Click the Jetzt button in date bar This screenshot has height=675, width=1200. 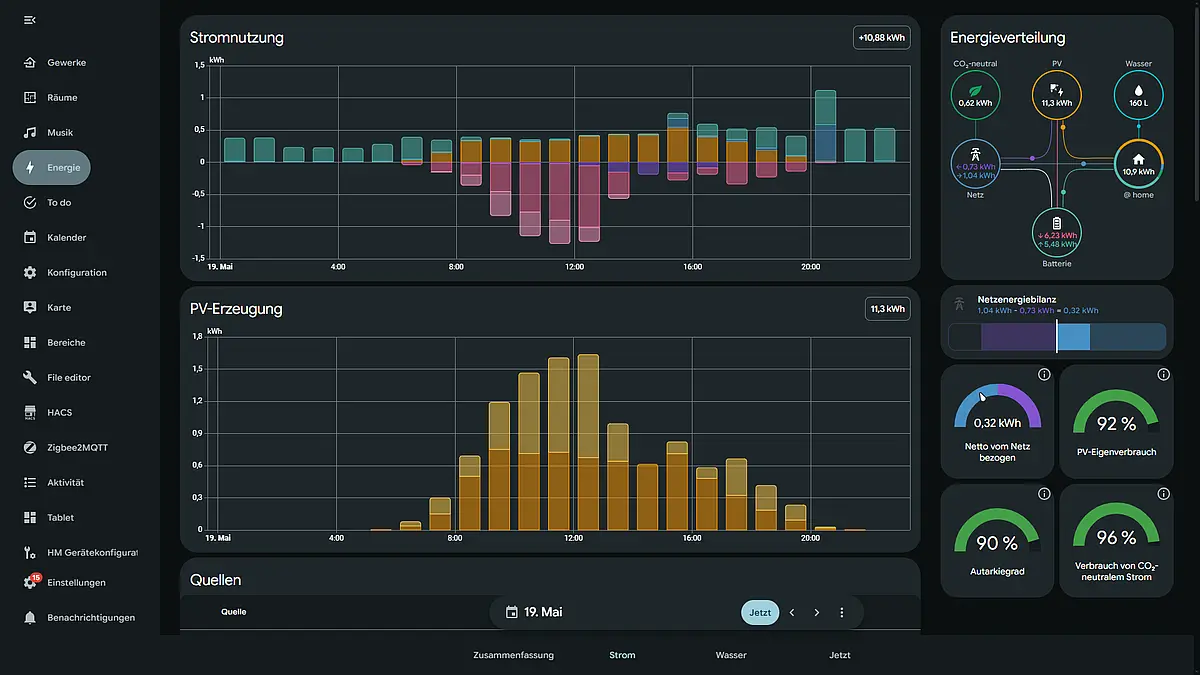click(x=760, y=612)
